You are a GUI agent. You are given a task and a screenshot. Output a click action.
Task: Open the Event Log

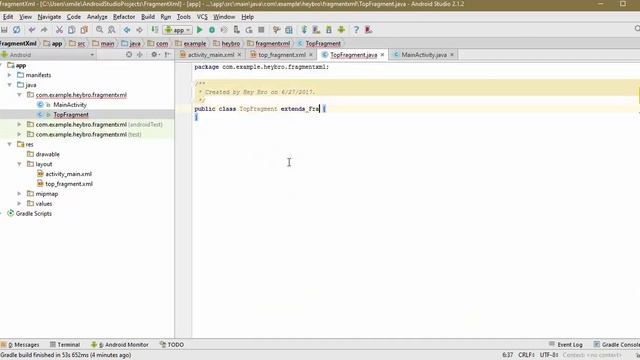(566, 345)
